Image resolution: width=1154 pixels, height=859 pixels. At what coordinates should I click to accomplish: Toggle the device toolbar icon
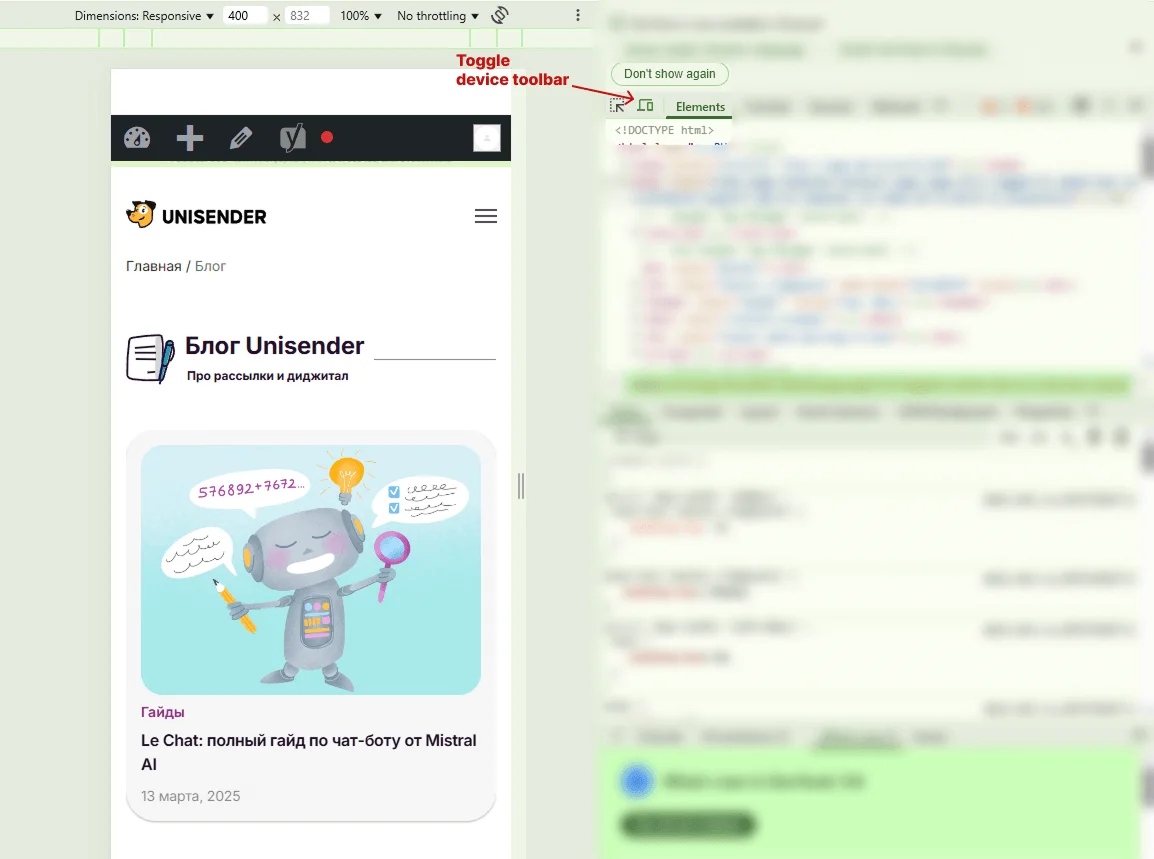click(645, 105)
